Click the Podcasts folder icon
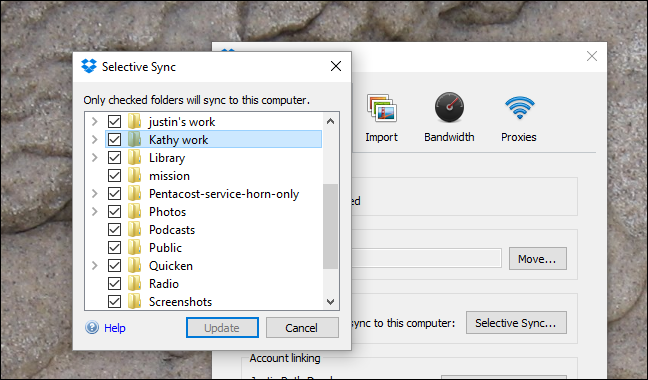Screen dimensions: 648x380 point(134,229)
